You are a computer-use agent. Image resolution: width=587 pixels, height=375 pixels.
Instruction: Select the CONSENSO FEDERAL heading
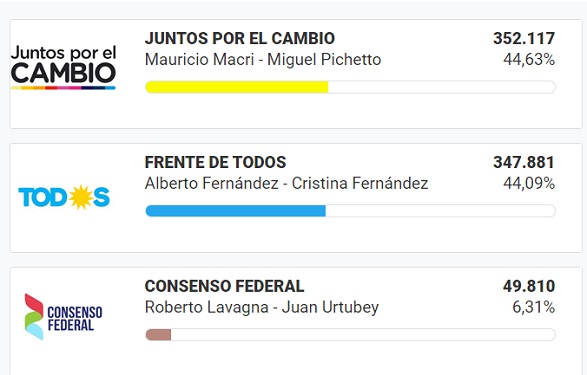224,286
